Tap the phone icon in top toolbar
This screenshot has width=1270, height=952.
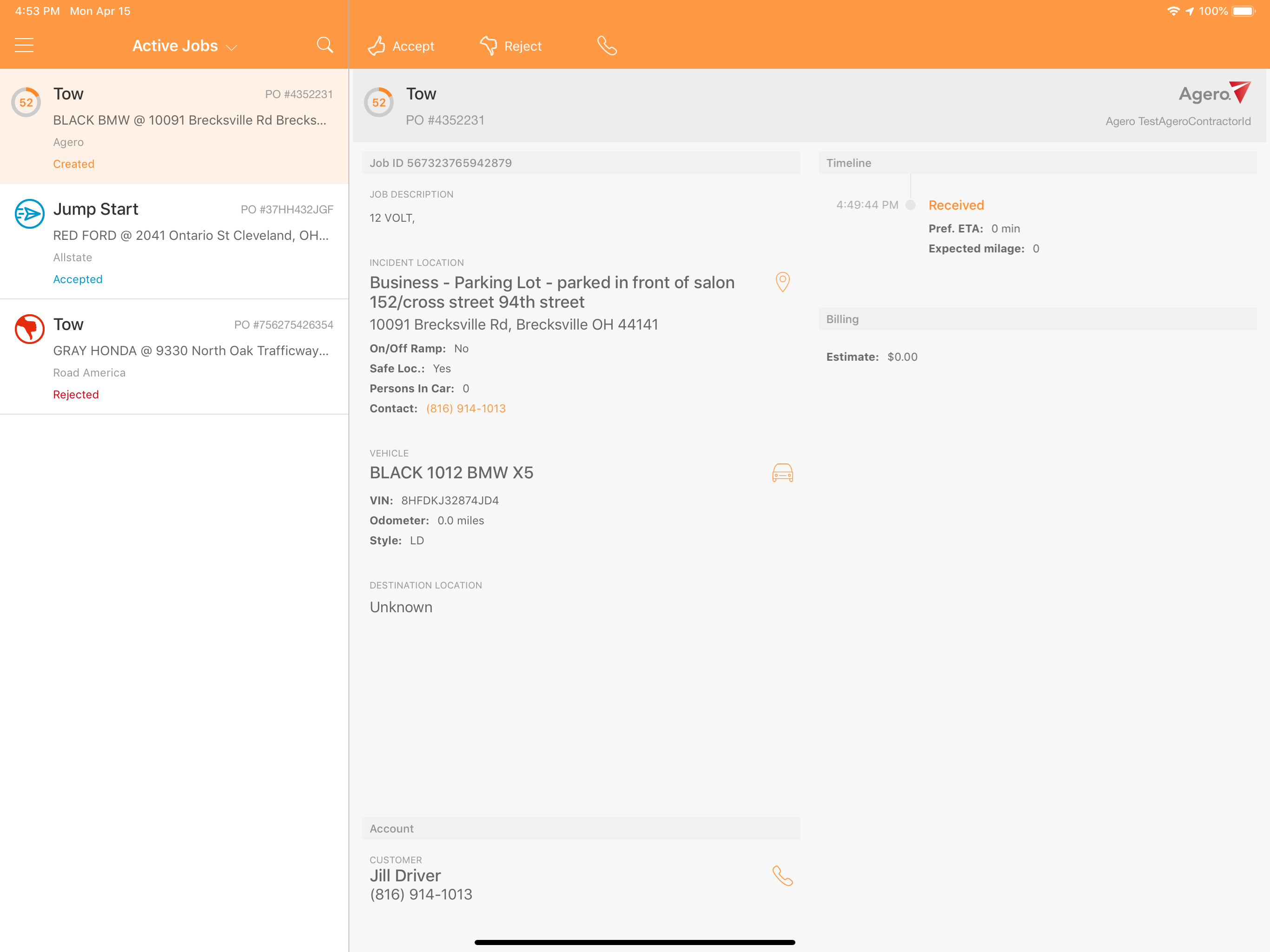click(607, 46)
